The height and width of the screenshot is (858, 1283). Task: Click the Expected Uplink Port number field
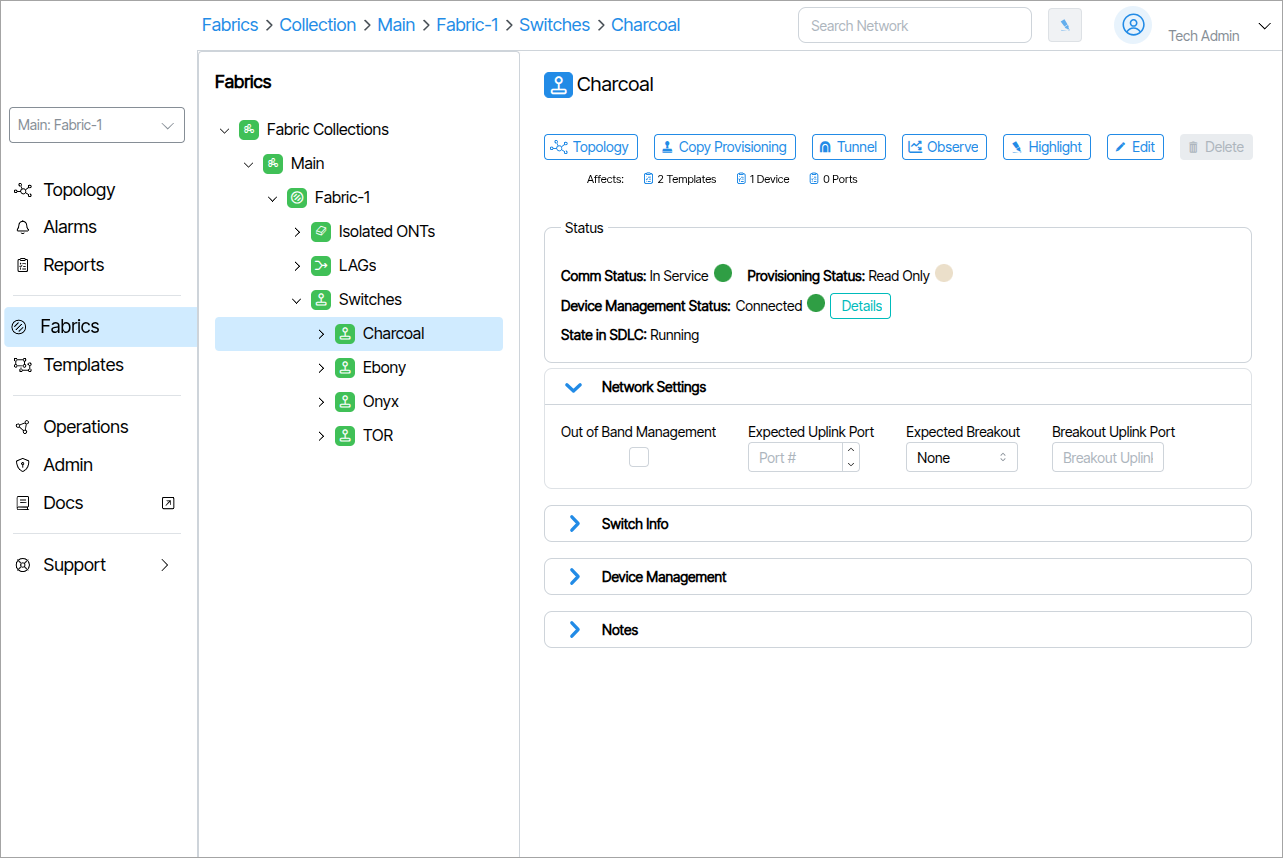coord(795,457)
